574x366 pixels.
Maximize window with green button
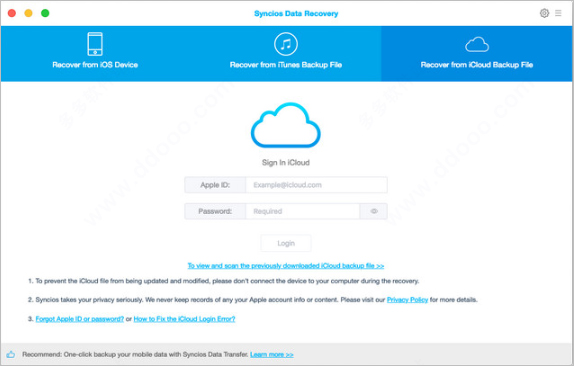[x=45, y=13]
